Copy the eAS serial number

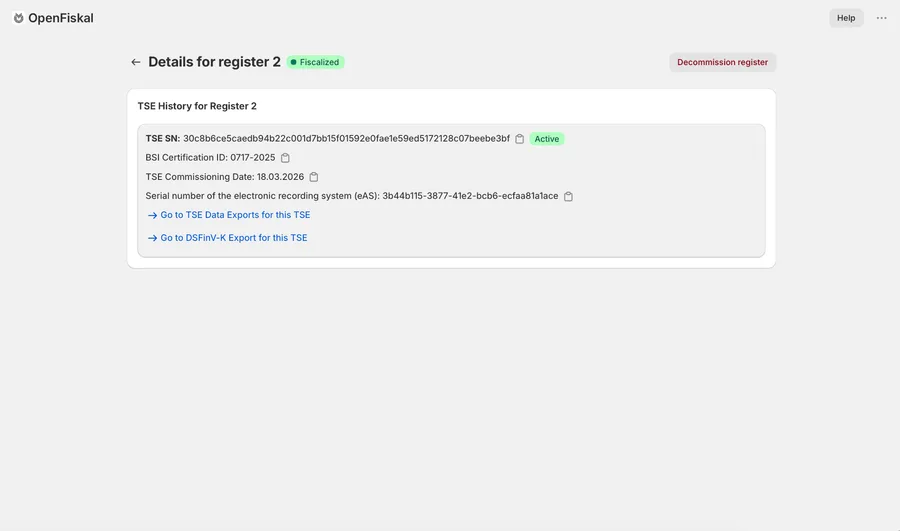pyautogui.click(x=568, y=196)
